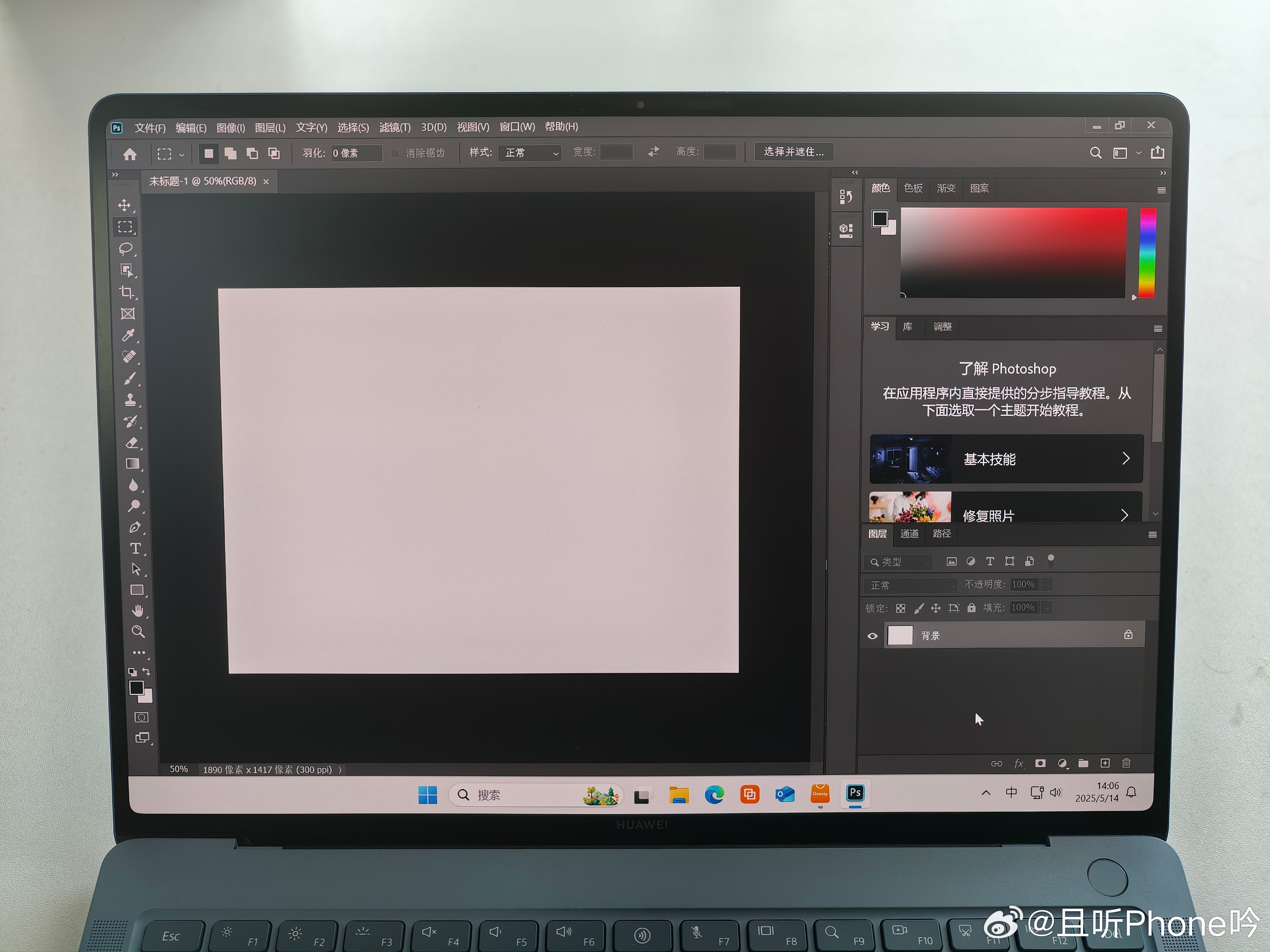Image resolution: width=1270 pixels, height=952 pixels.
Task: Switch to the 色板 tab
Action: (x=913, y=188)
